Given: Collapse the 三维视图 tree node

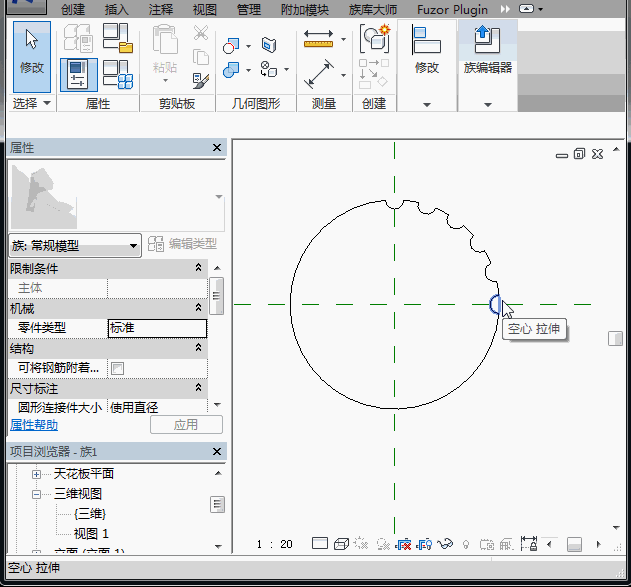Looking at the screenshot, I should [x=36, y=494].
